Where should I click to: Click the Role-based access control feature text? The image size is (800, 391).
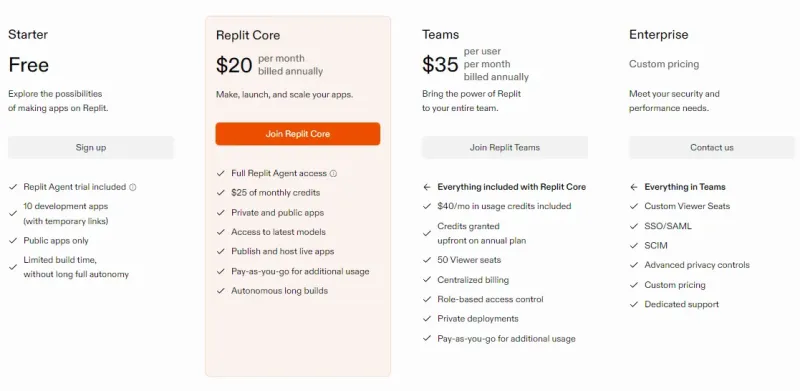pos(490,300)
